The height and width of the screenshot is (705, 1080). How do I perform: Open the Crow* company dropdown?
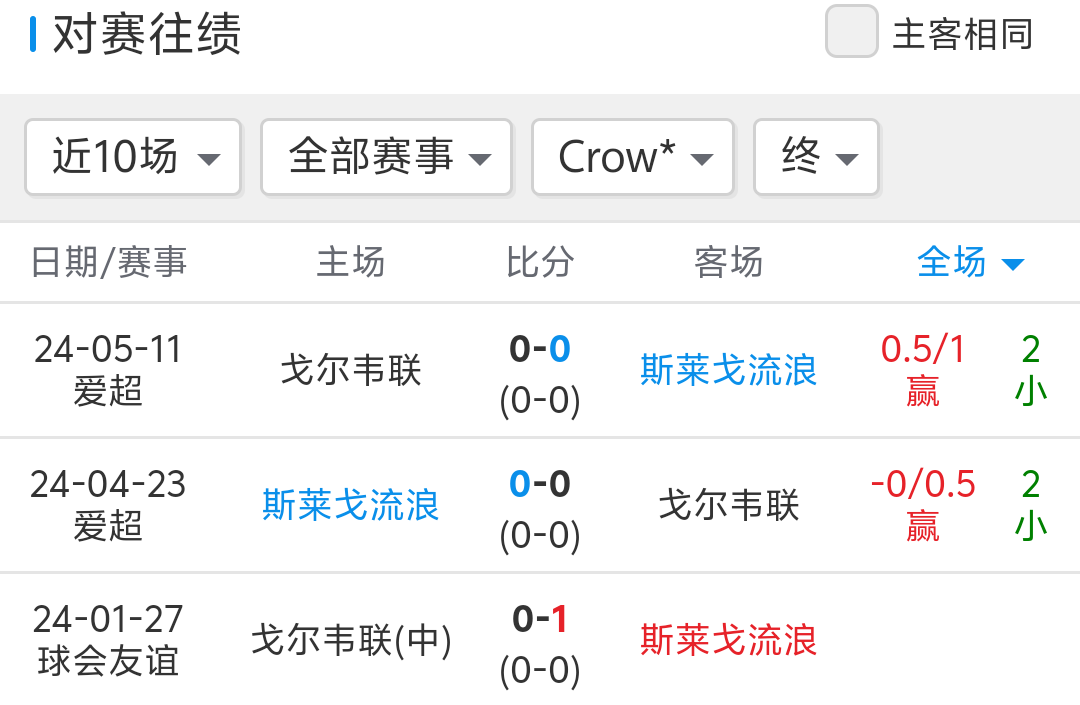click(x=633, y=157)
